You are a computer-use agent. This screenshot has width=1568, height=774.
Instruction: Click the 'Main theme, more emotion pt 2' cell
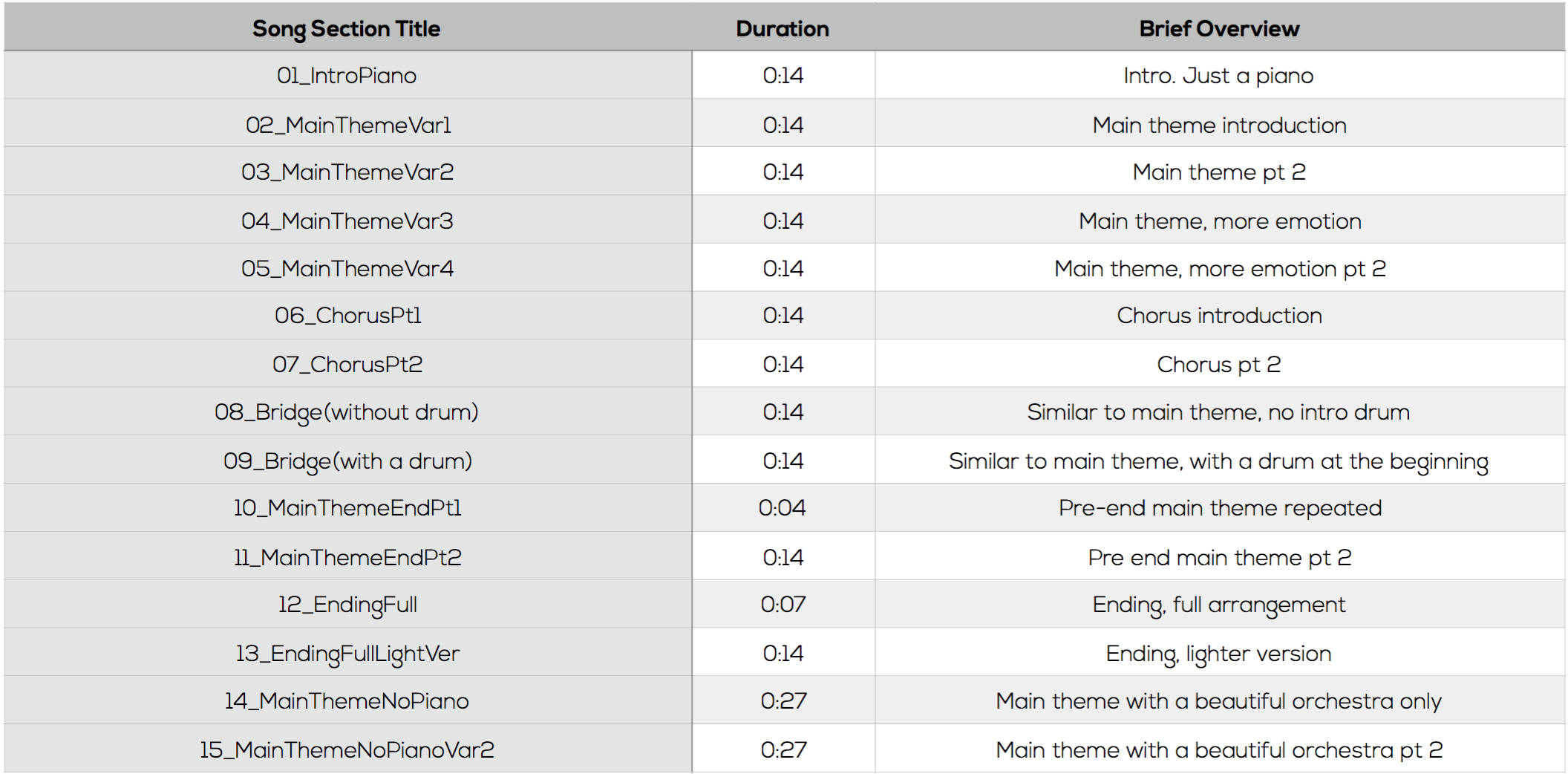[1220, 267]
